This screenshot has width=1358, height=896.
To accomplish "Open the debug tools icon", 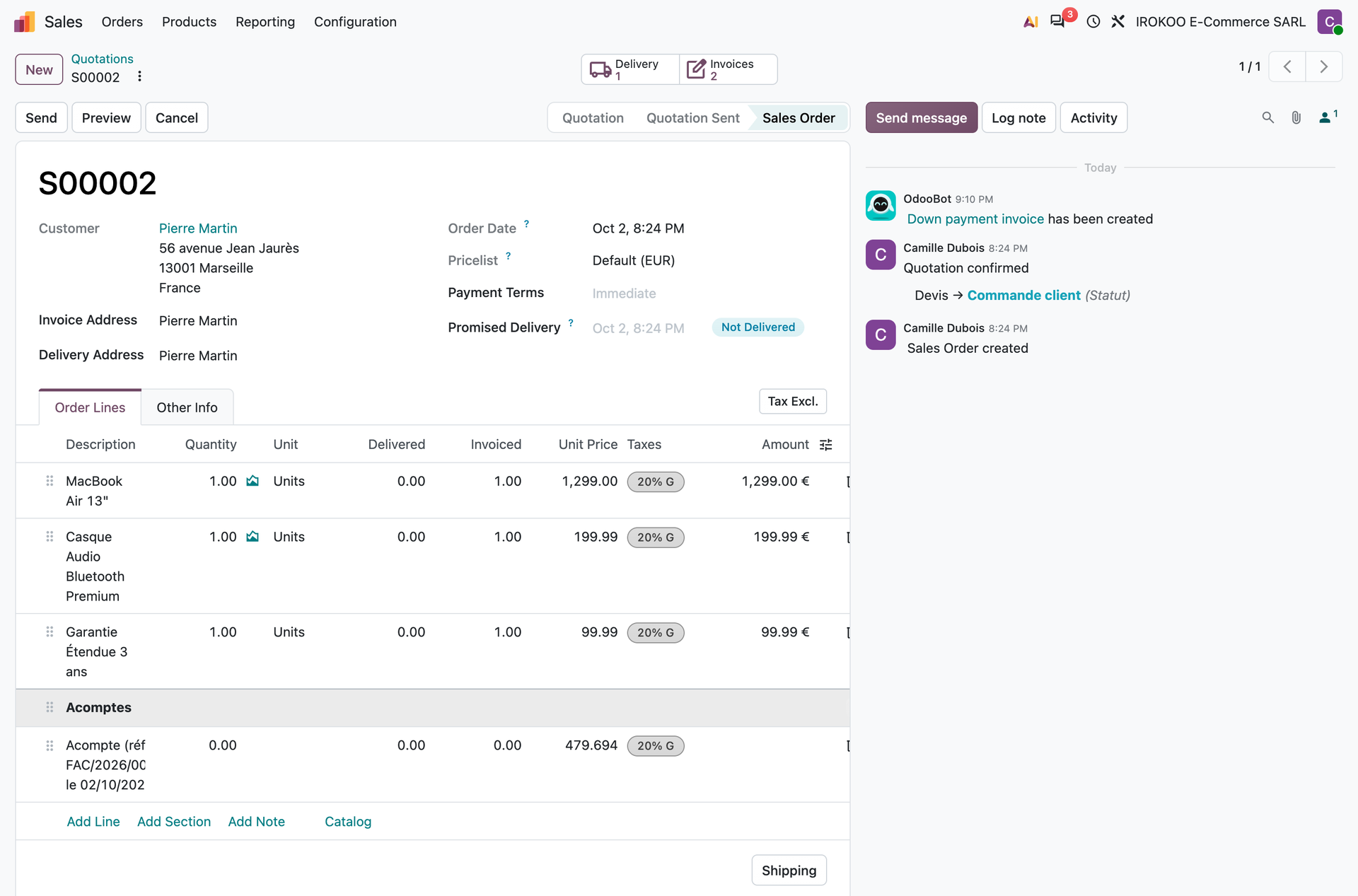I will (1118, 22).
